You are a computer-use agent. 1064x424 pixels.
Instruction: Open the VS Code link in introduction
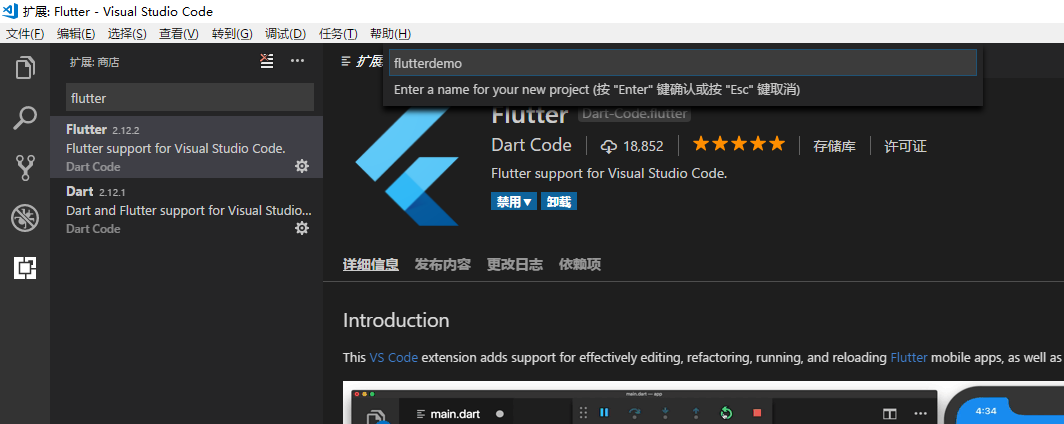point(394,358)
